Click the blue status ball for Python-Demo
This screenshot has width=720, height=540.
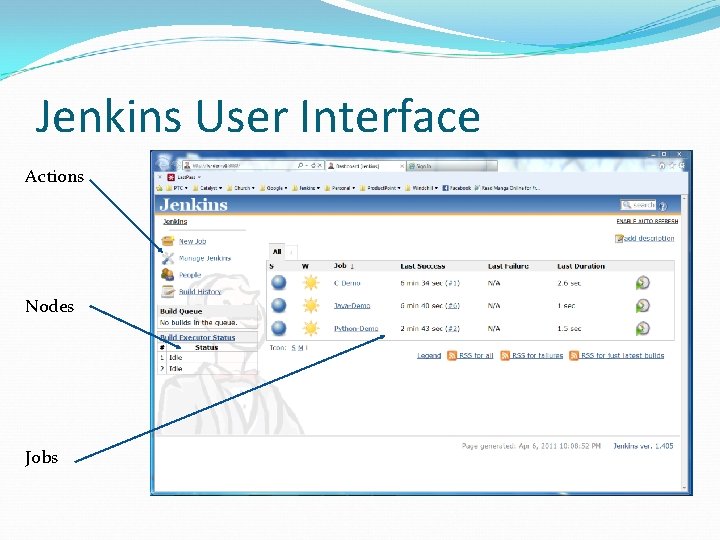[279, 328]
